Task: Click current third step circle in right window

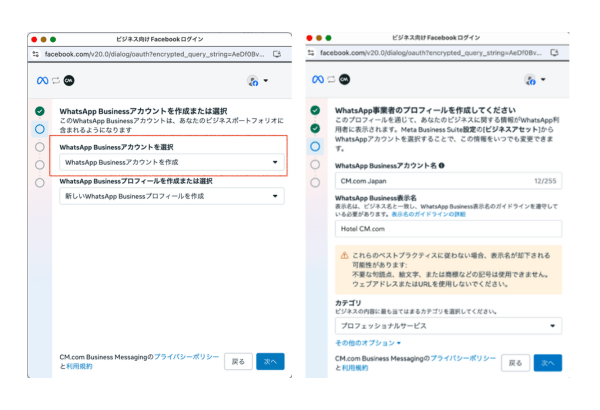Action: pyautogui.click(x=315, y=146)
